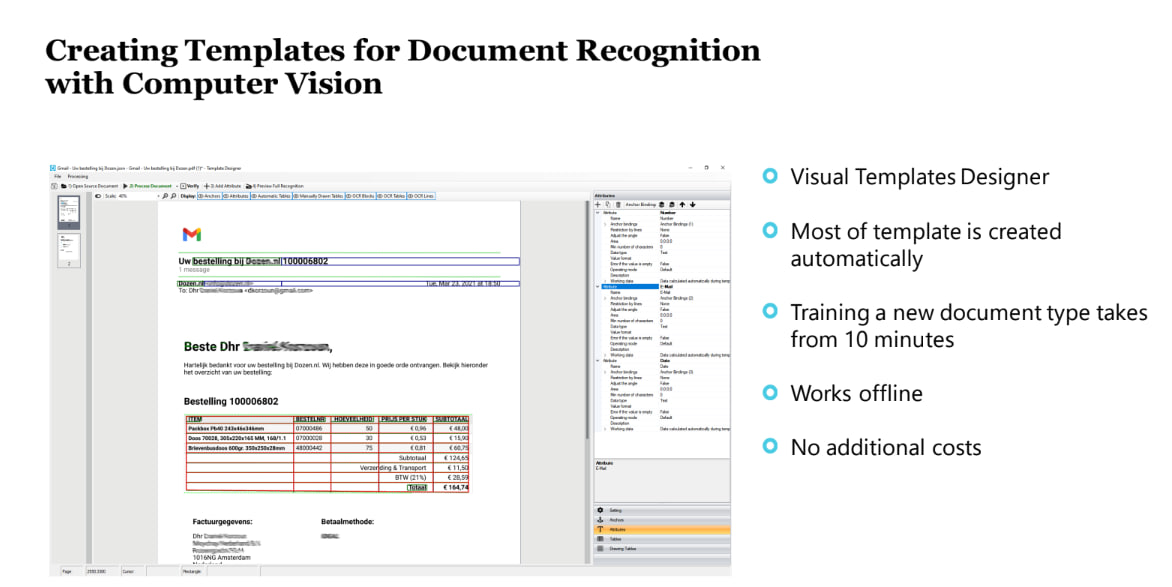Screen dimensions: 1172x587
Task: Click 'Bestelling 100006802' heading in document
Action: 231,401
